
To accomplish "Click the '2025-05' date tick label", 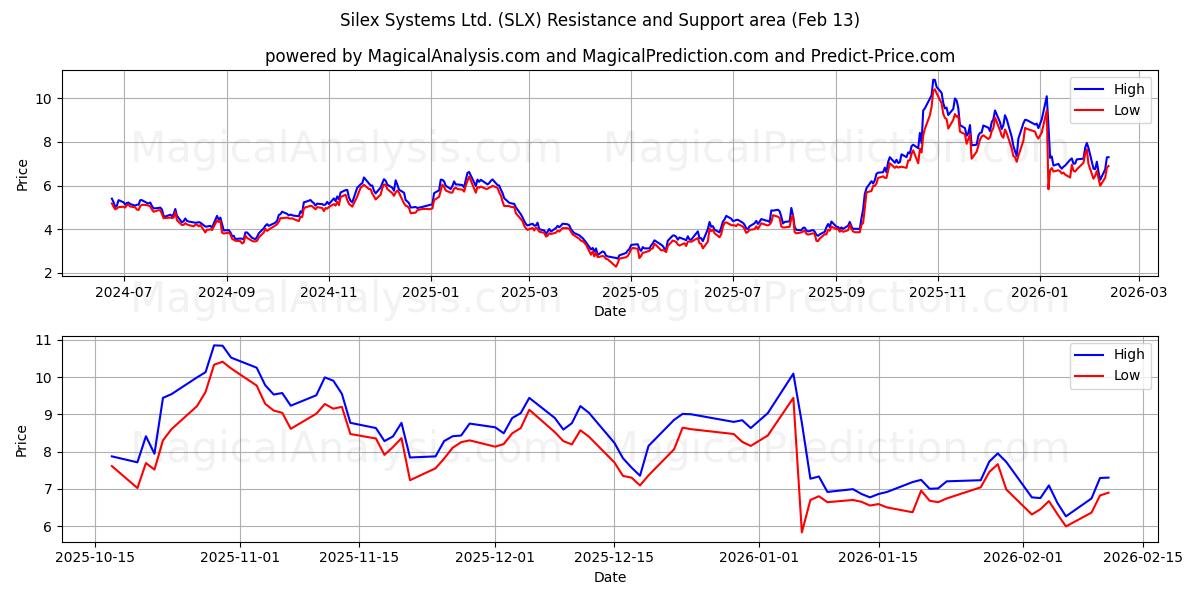I will (631, 292).
